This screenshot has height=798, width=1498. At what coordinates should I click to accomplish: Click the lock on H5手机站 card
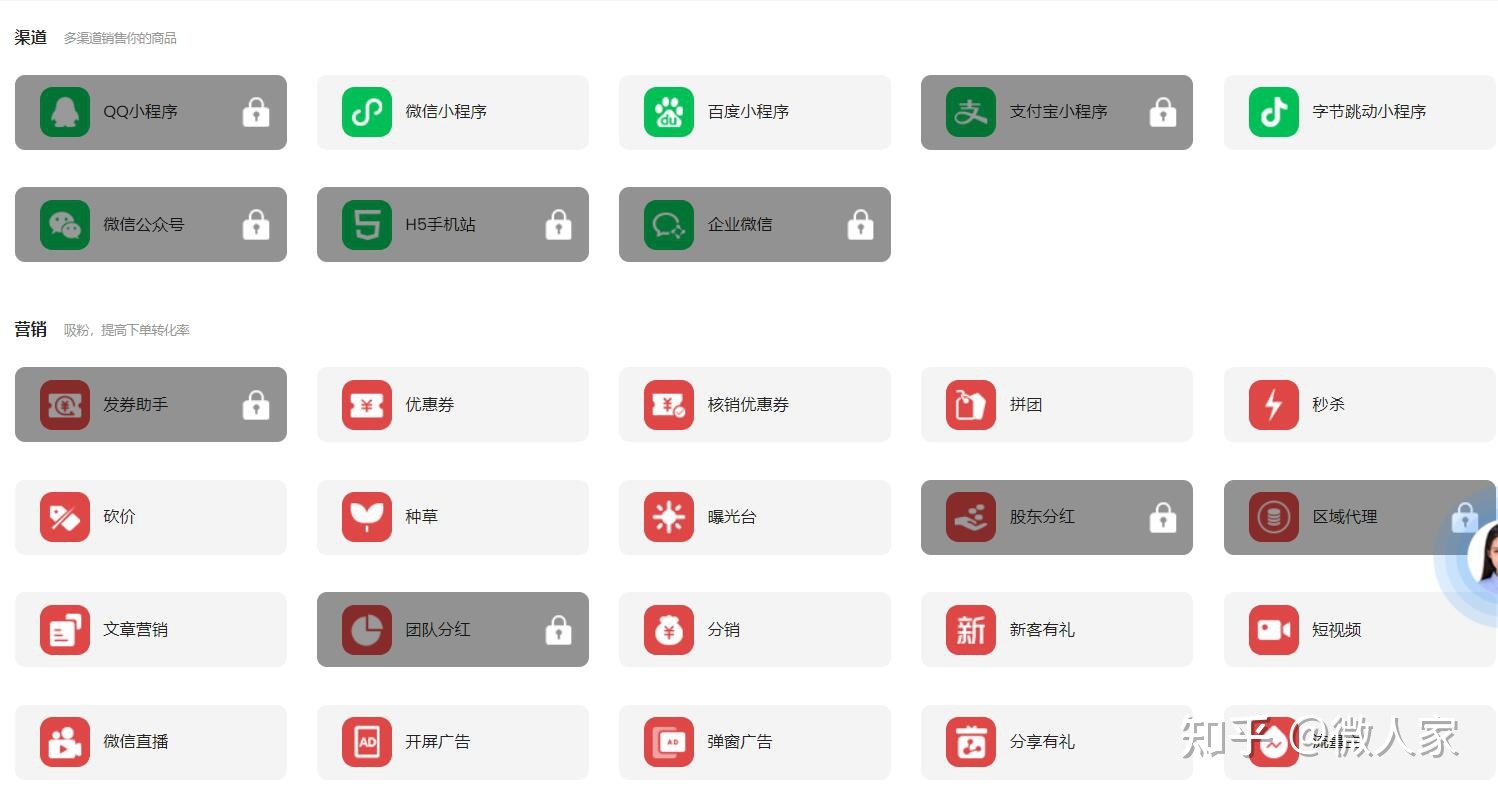pyautogui.click(x=559, y=225)
